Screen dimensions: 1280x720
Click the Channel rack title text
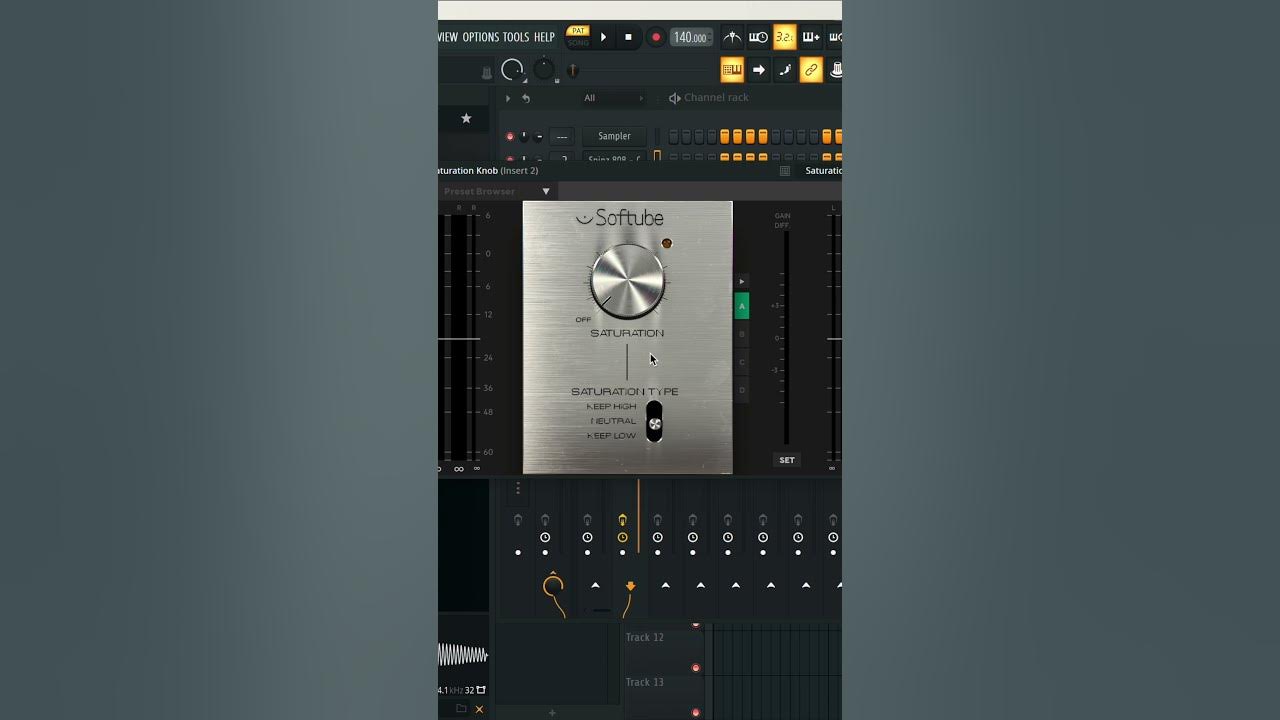pyautogui.click(x=716, y=98)
